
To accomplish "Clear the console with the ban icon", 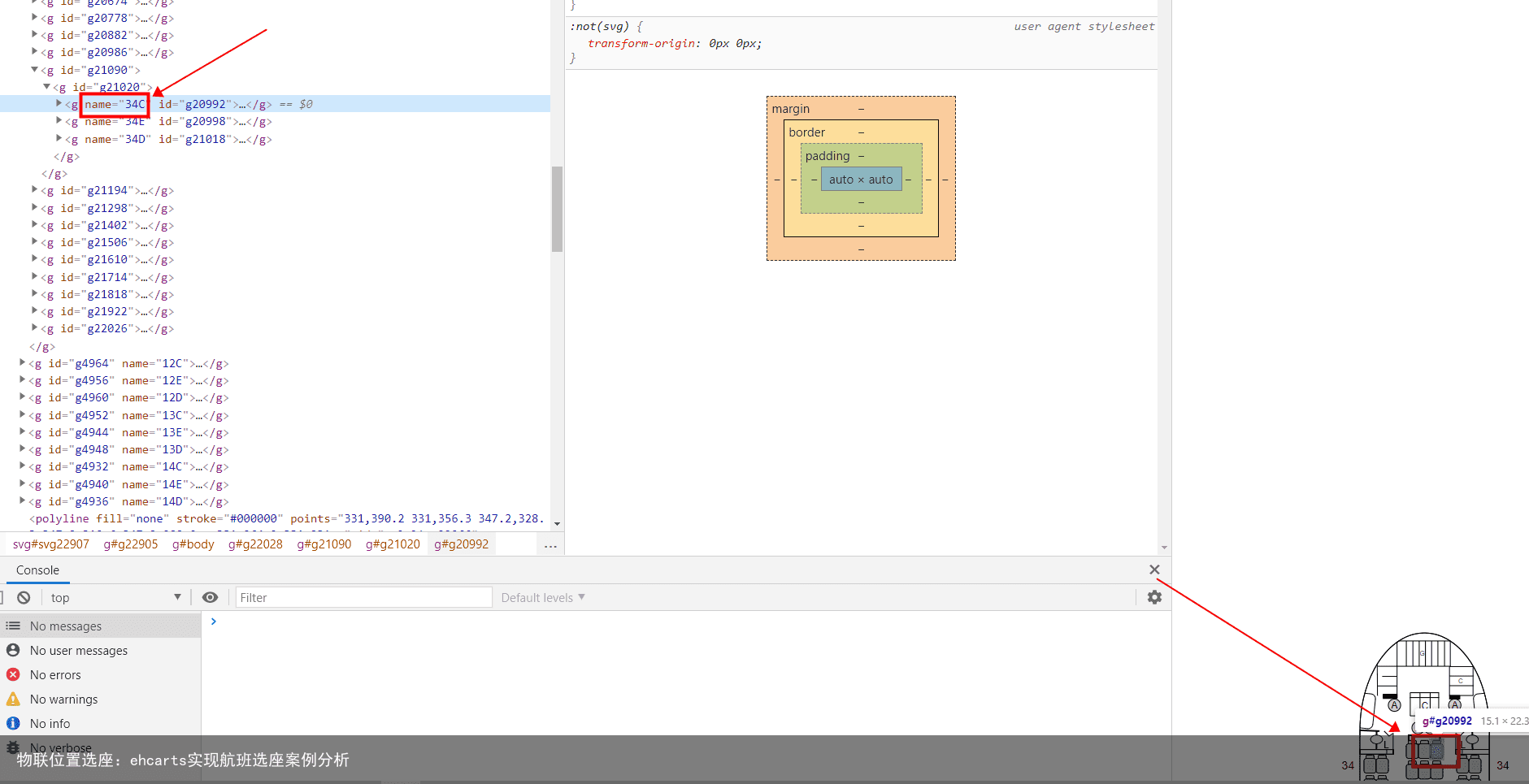I will pos(24,597).
